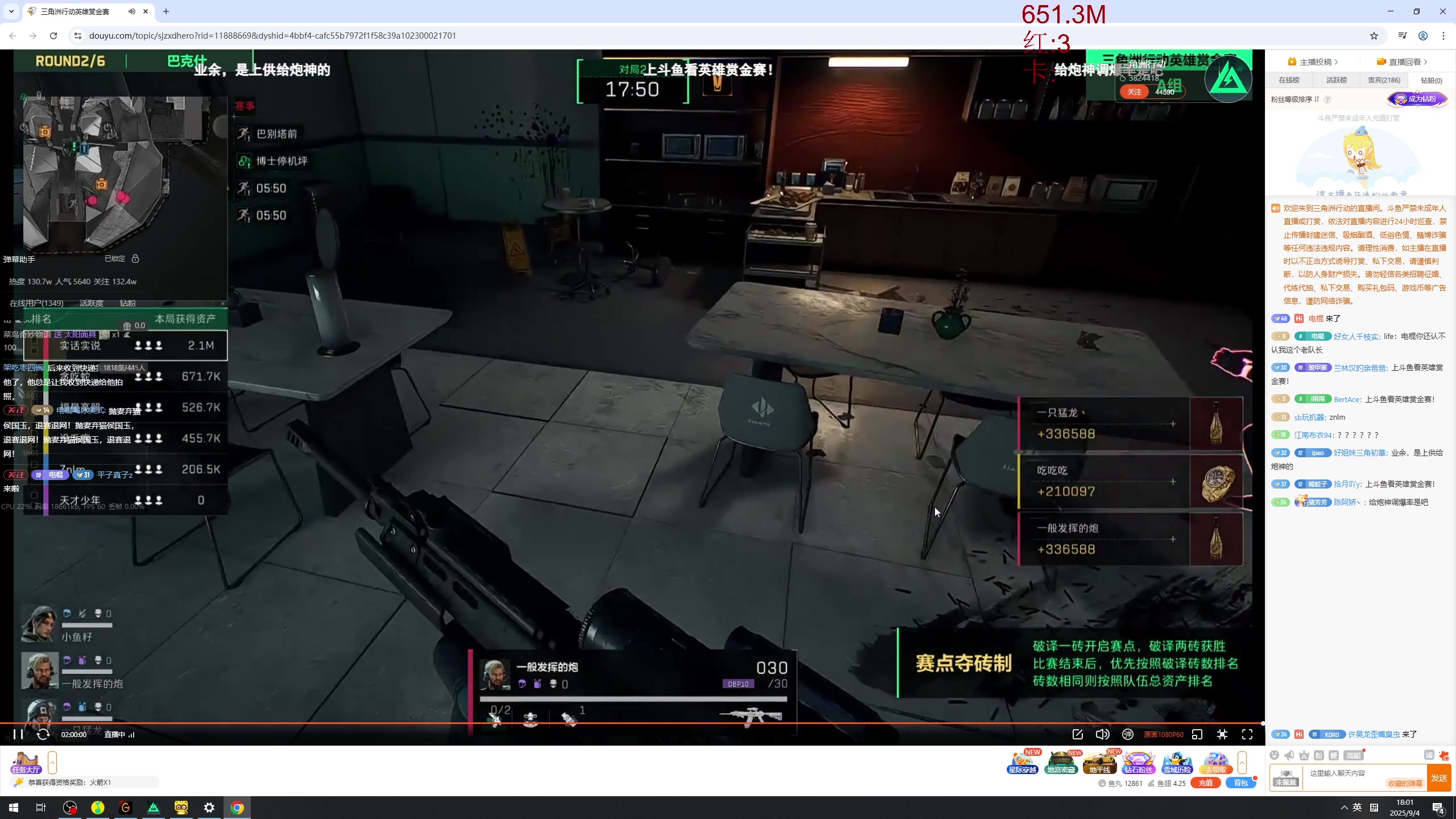Switch to the 在线榜 tab
The image size is (1456, 819).
pyautogui.click(x=1289, y=80)
